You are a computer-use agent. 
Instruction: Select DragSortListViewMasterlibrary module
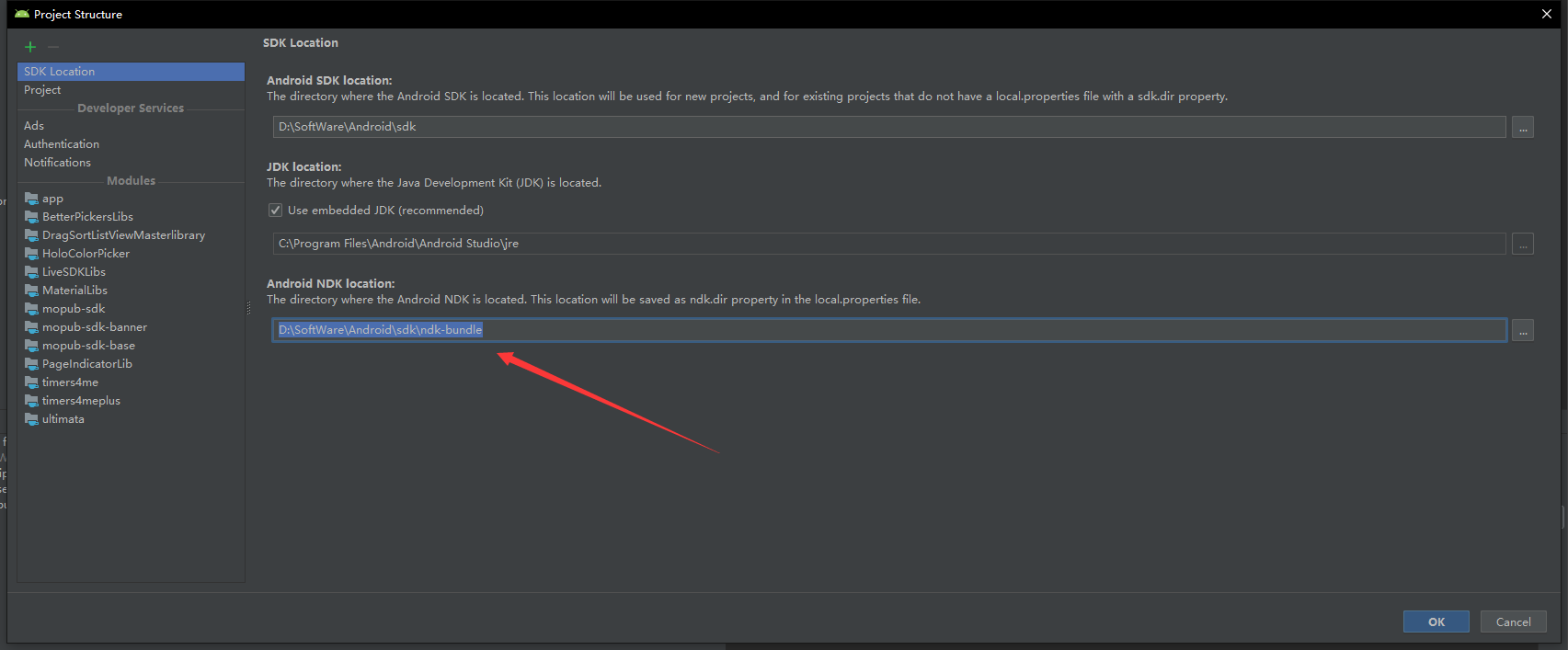click(x=131, y=235)
